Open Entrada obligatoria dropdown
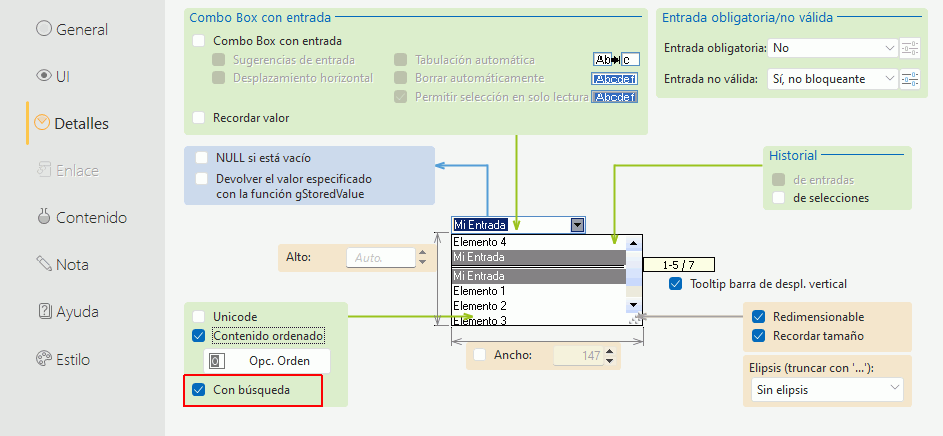Screen dimensions: 943x436 (833, 48)
